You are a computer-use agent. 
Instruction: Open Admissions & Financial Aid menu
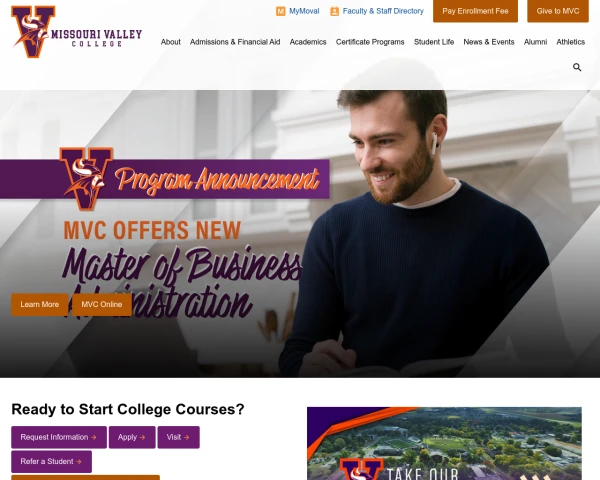(x=235, y=42)
